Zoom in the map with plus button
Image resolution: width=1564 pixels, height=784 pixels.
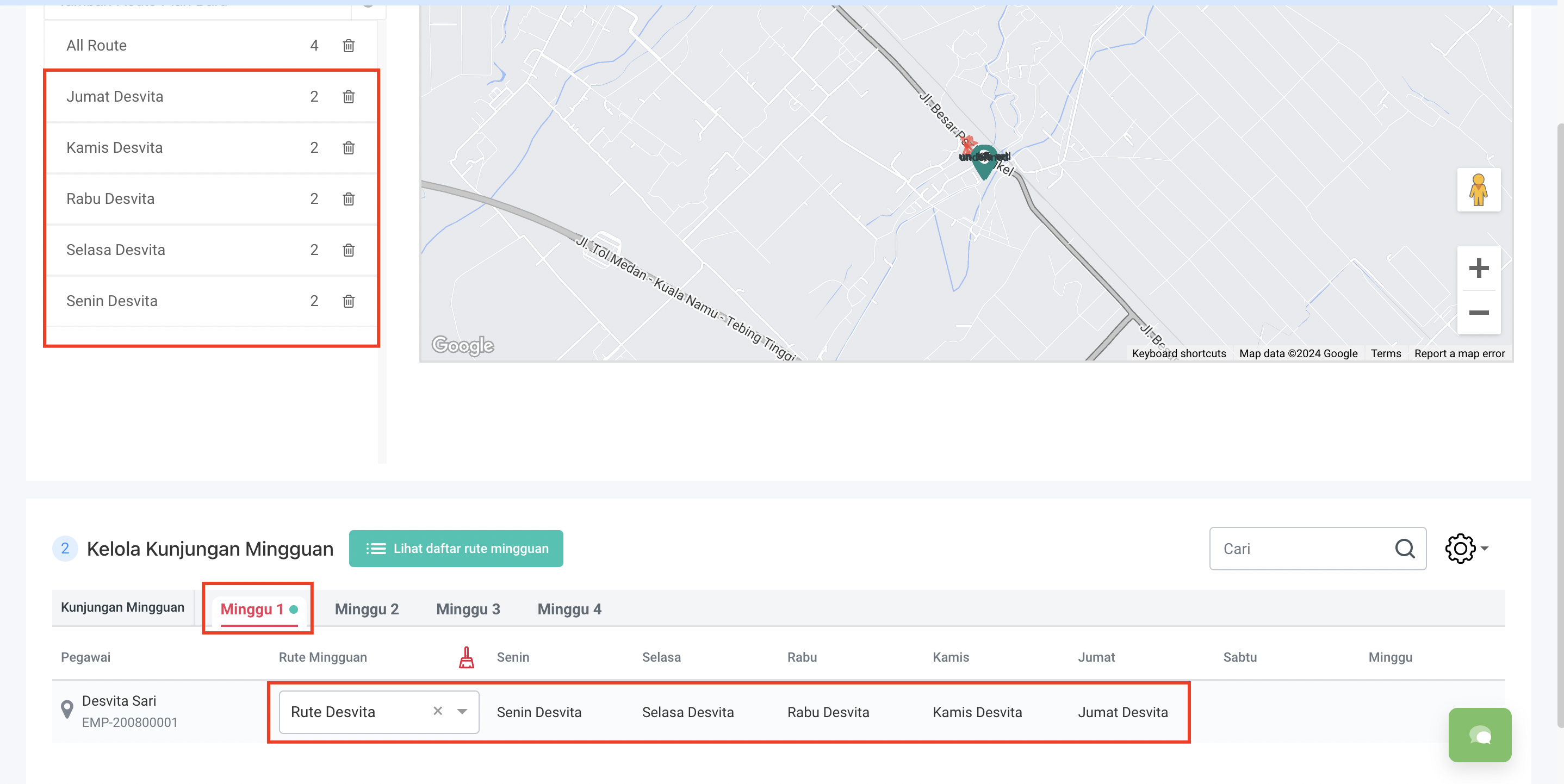pos(1479,268)
